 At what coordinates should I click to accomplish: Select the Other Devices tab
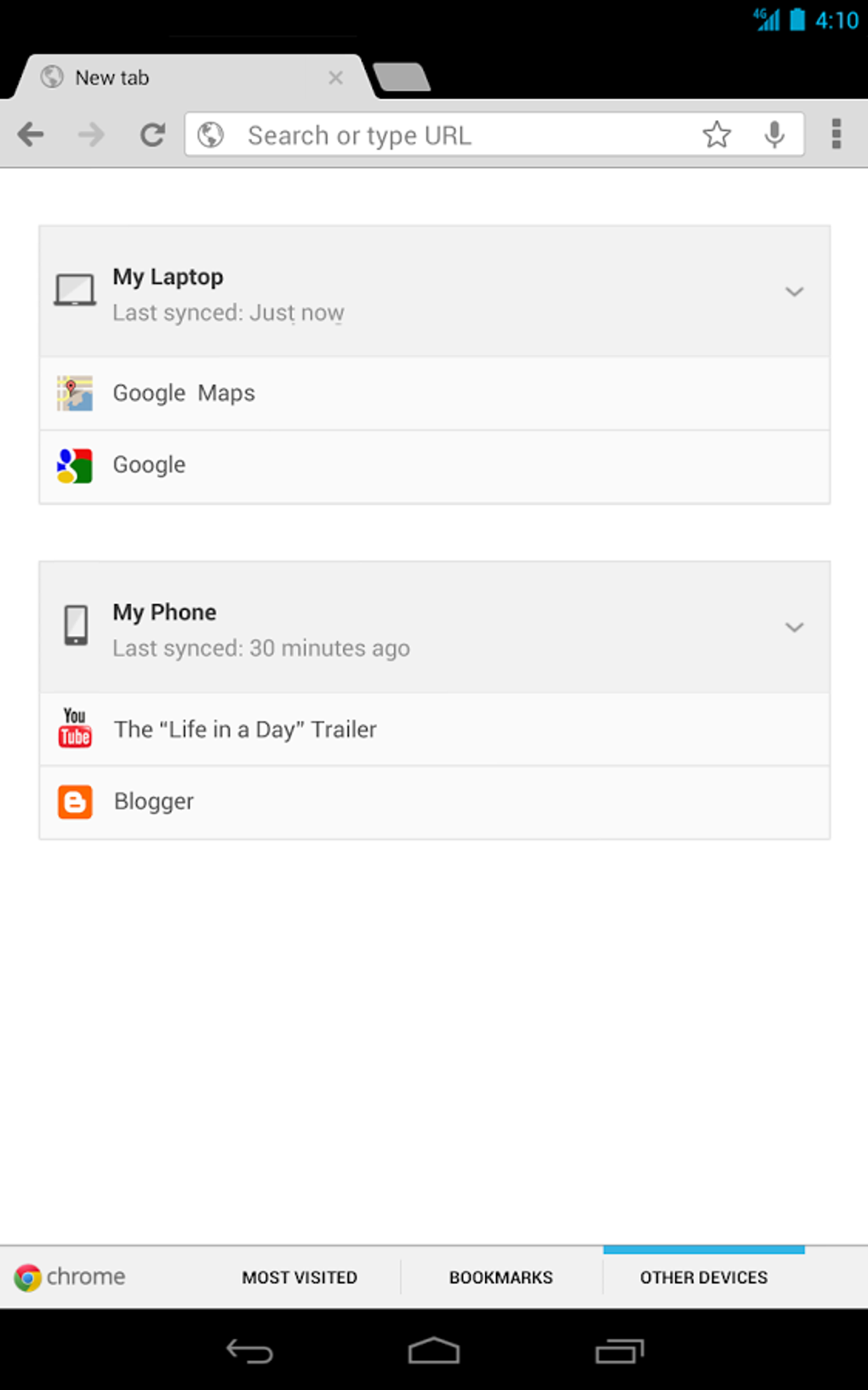[704, 1277]
